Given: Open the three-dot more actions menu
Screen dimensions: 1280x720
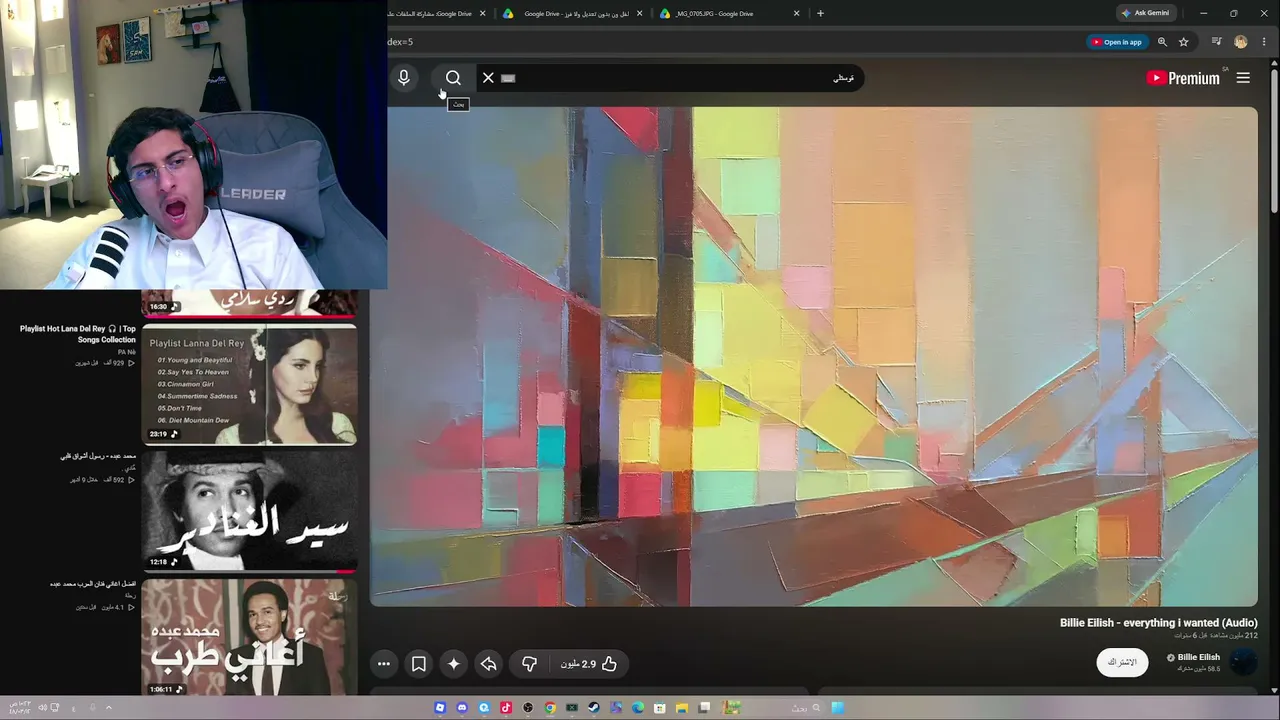Looking at the screenshot, I should (384, 664).
